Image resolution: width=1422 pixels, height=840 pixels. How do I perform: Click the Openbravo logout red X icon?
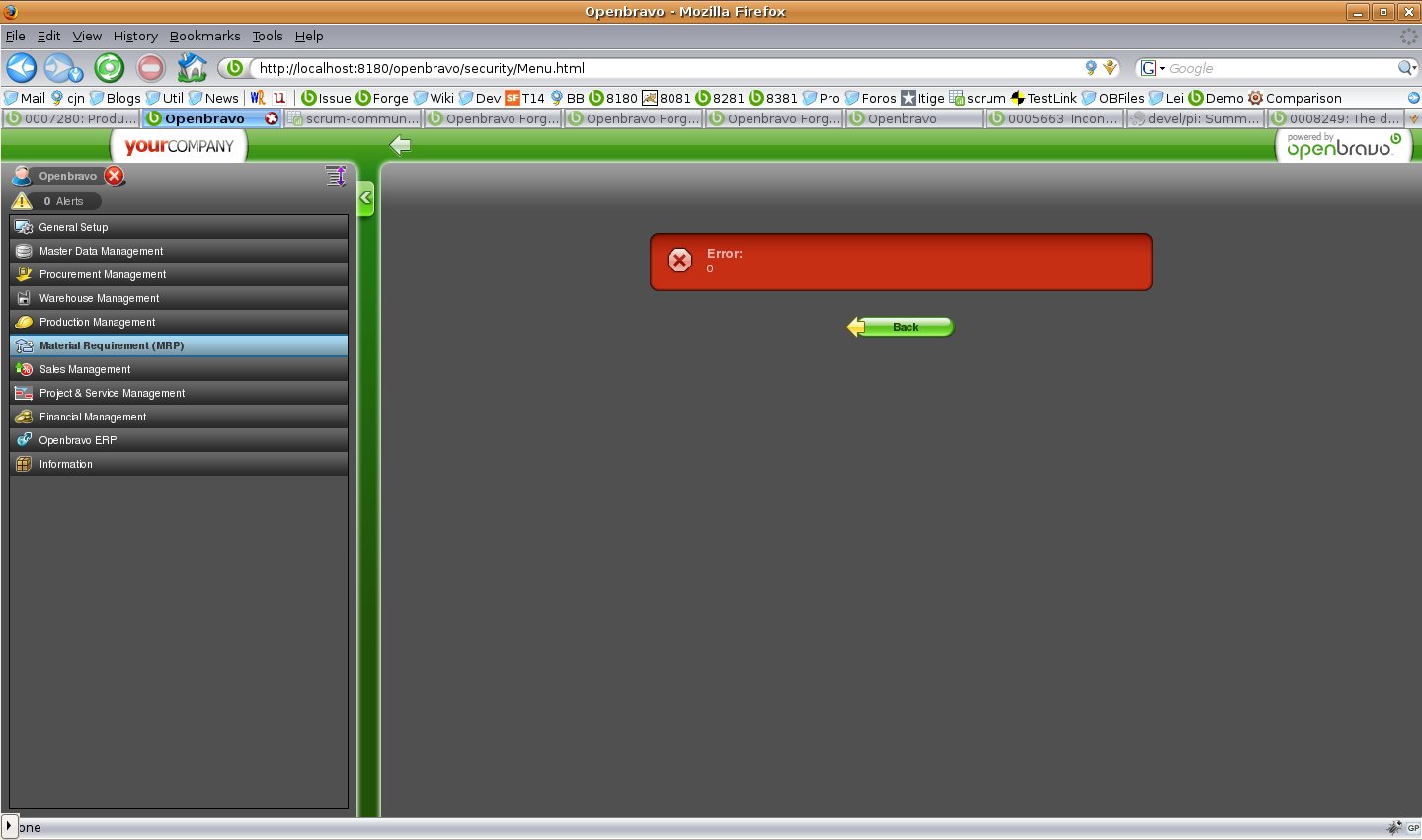click(x=115, y=176)
